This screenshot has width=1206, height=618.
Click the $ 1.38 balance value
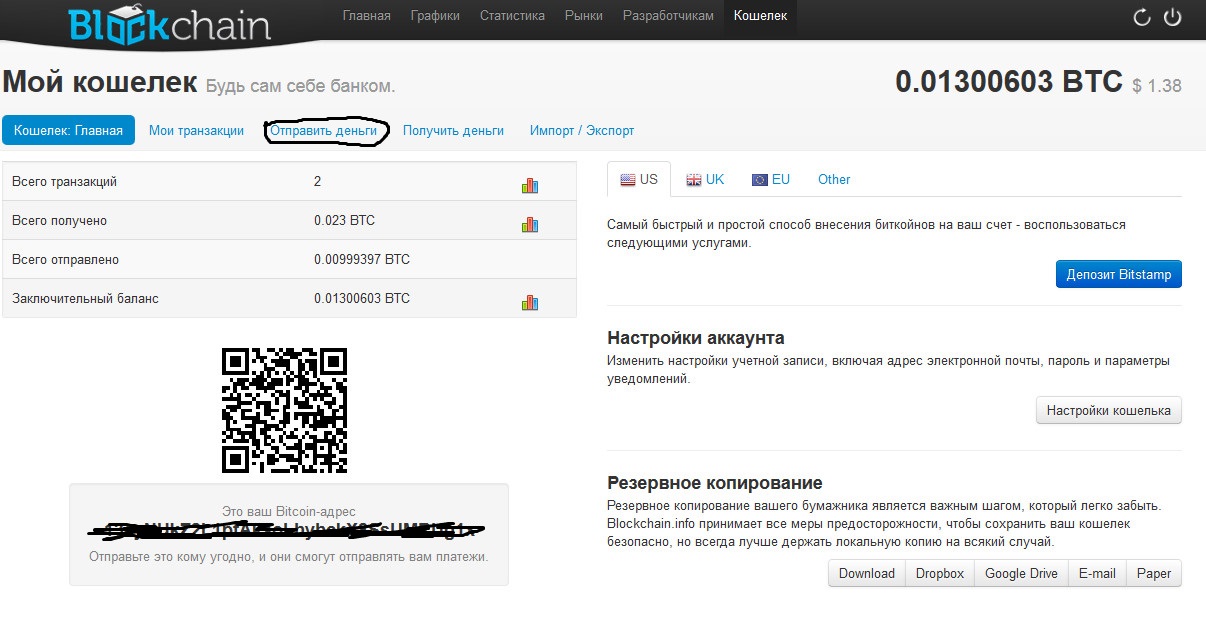tap(1157, 86)
